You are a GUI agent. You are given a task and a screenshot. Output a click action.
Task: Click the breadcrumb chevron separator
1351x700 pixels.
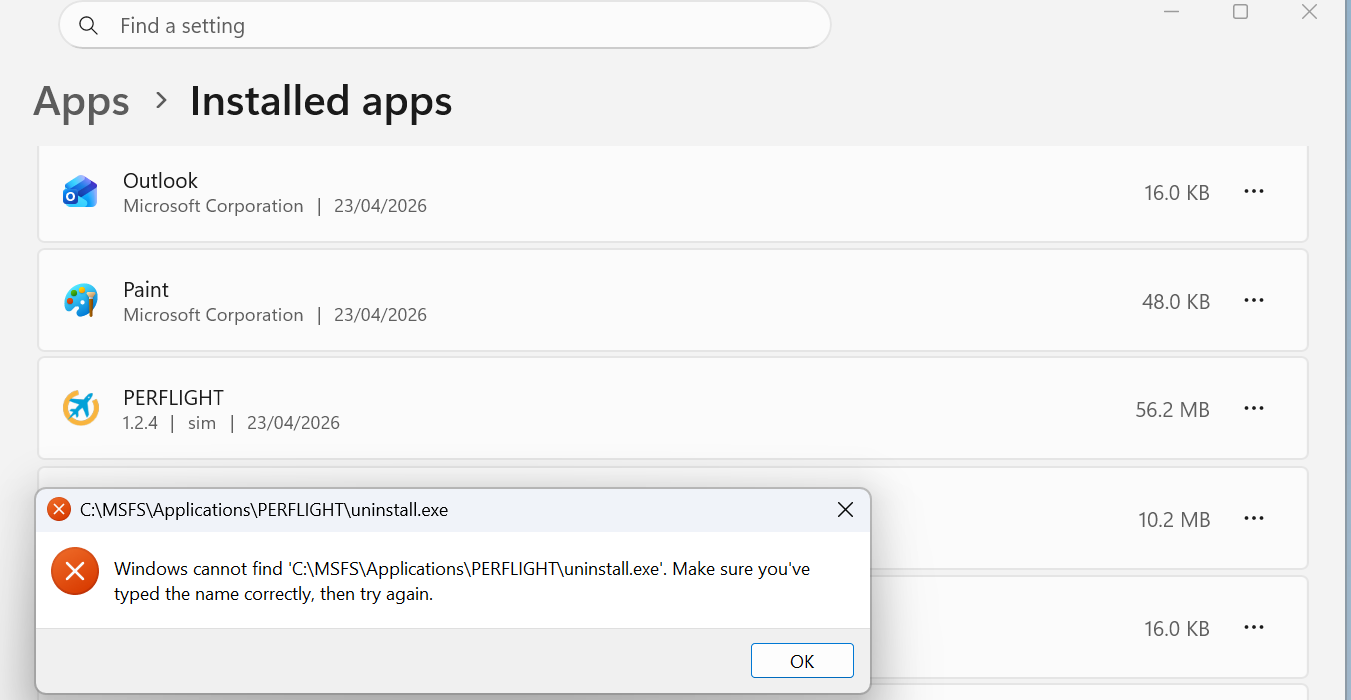tap(161, 101)
